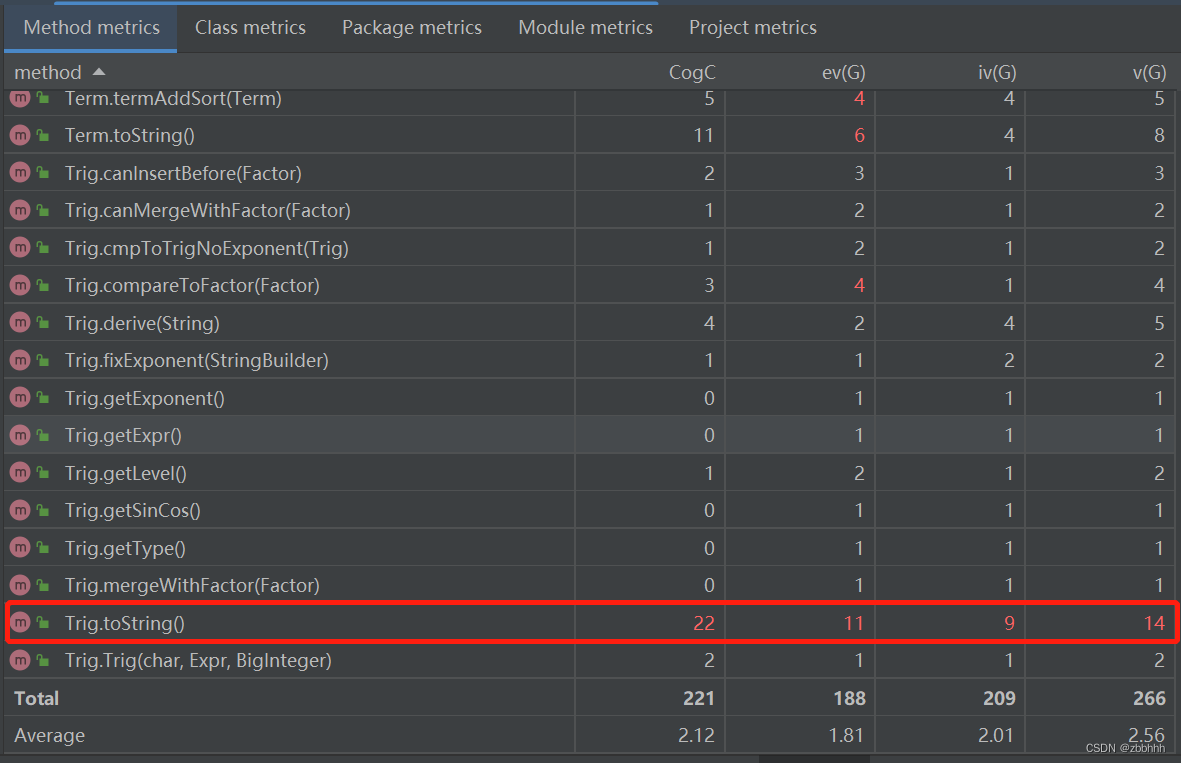Click method icon for Trig.mergeWithFactor(Factor)

coord(20,584)
